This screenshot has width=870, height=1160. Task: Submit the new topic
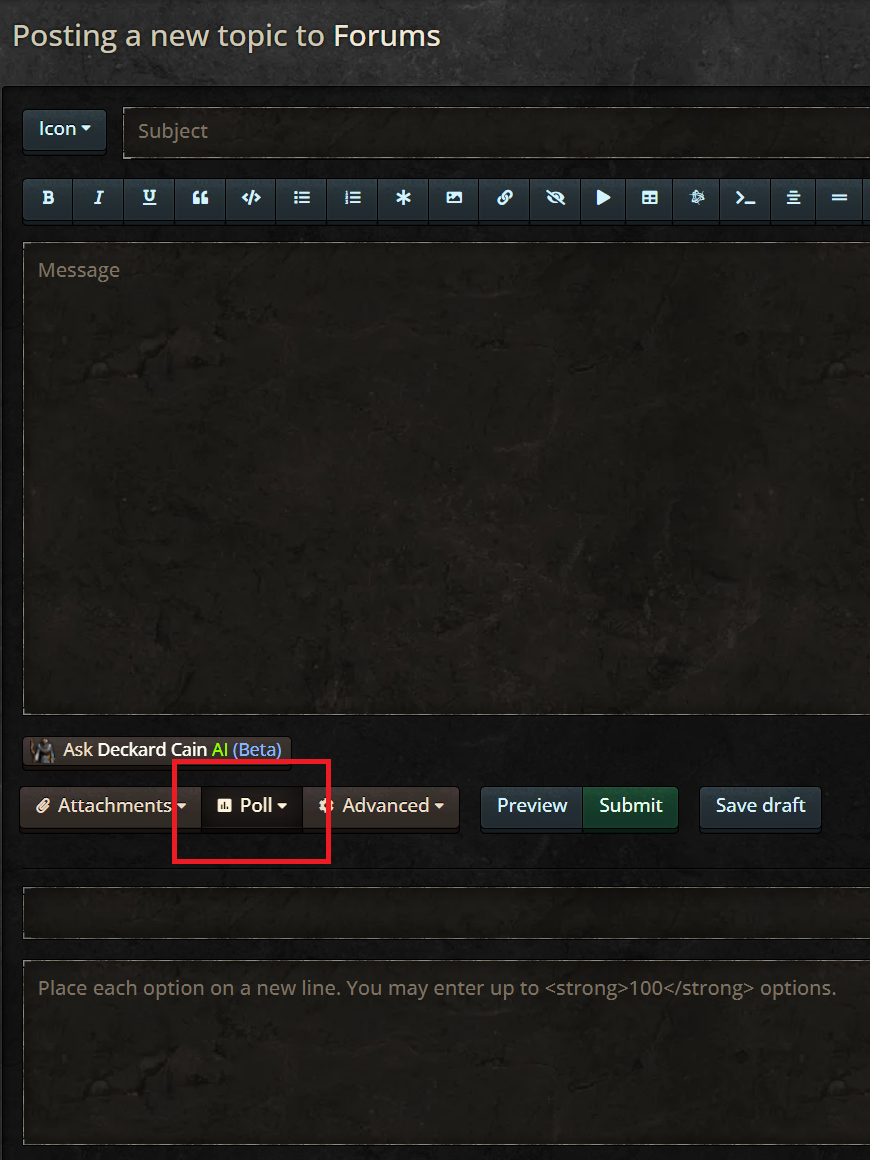point(630,806)
